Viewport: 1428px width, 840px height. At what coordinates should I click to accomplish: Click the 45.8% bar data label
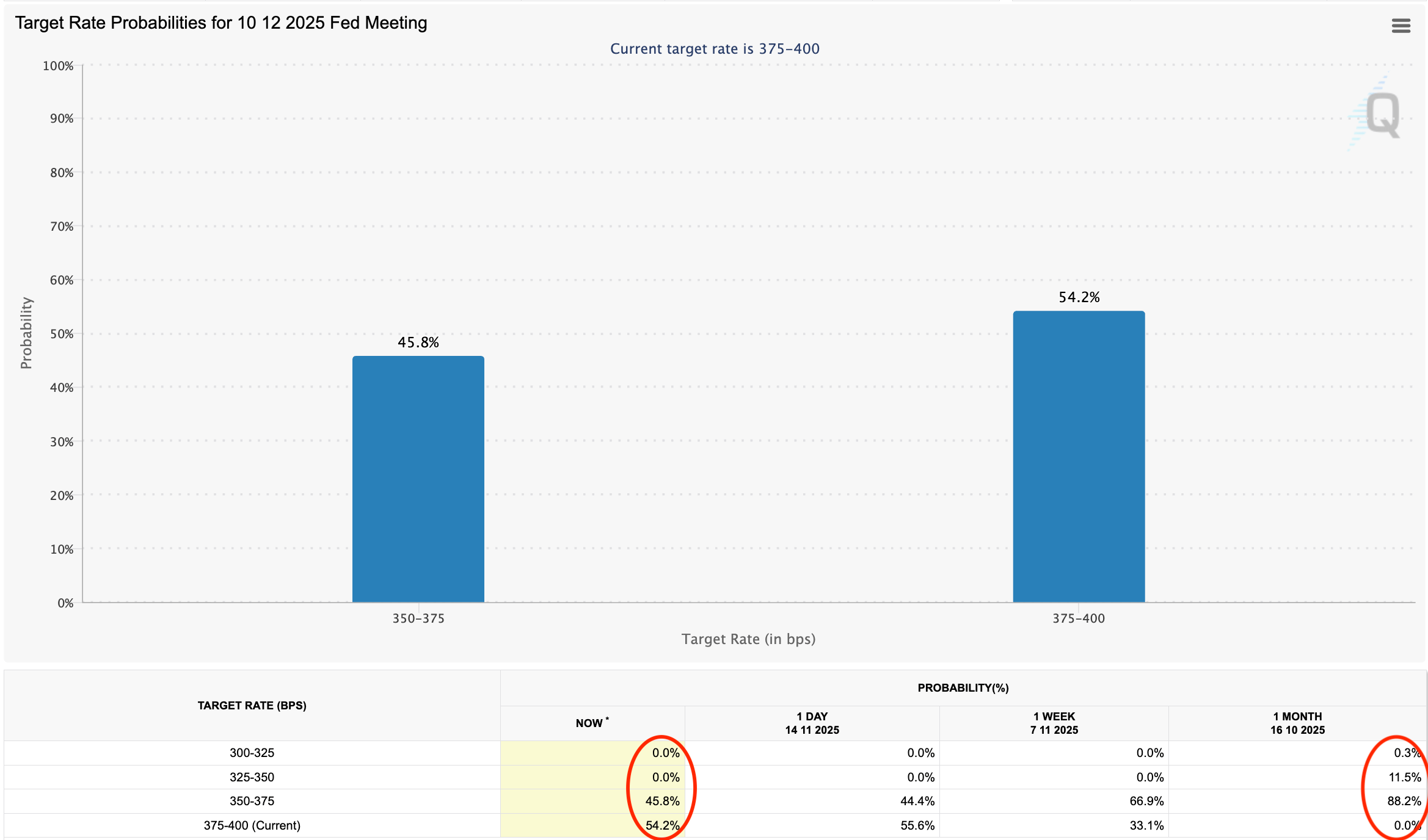tap(418, 342)
